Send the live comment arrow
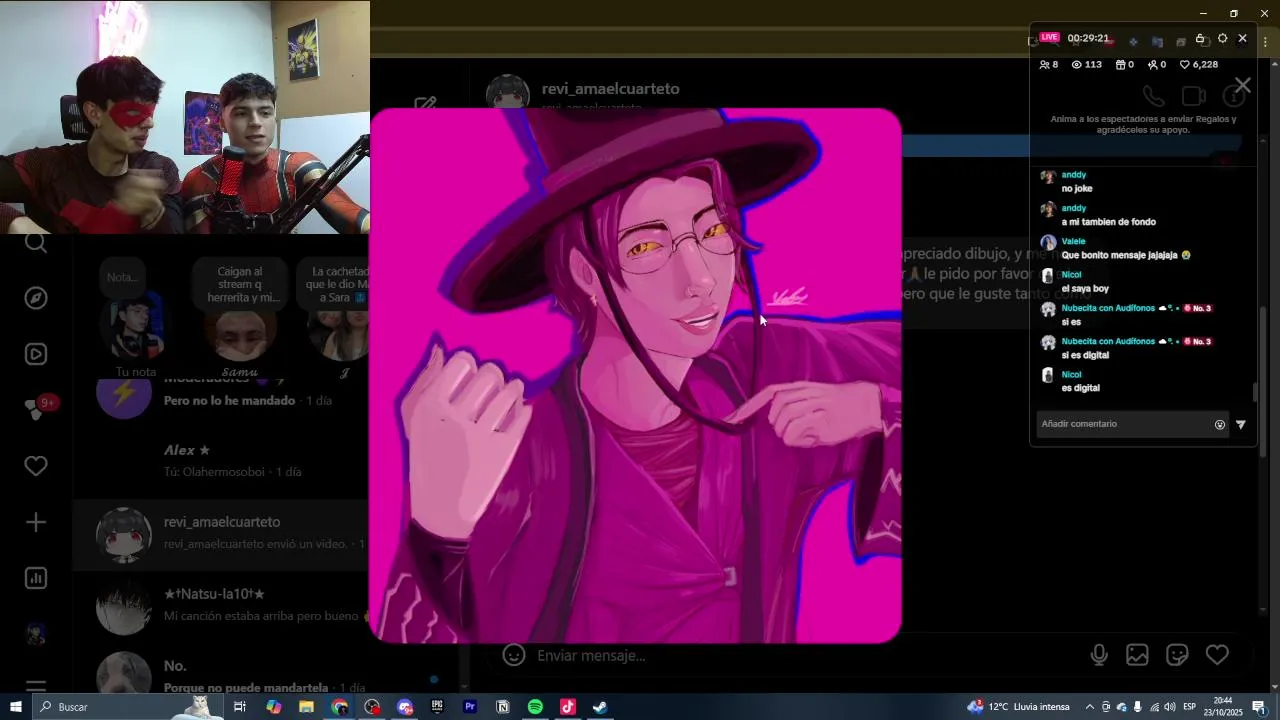Screen dimensions: 1280x720 (x=1241, y=424)
